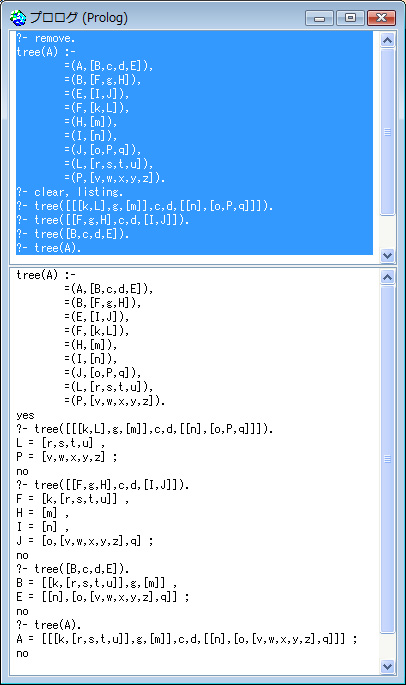Click the output pane scrollbar thumb
The width and height of the screenshot is (406, 685).
pyautogui.click(x=387, y=459)
